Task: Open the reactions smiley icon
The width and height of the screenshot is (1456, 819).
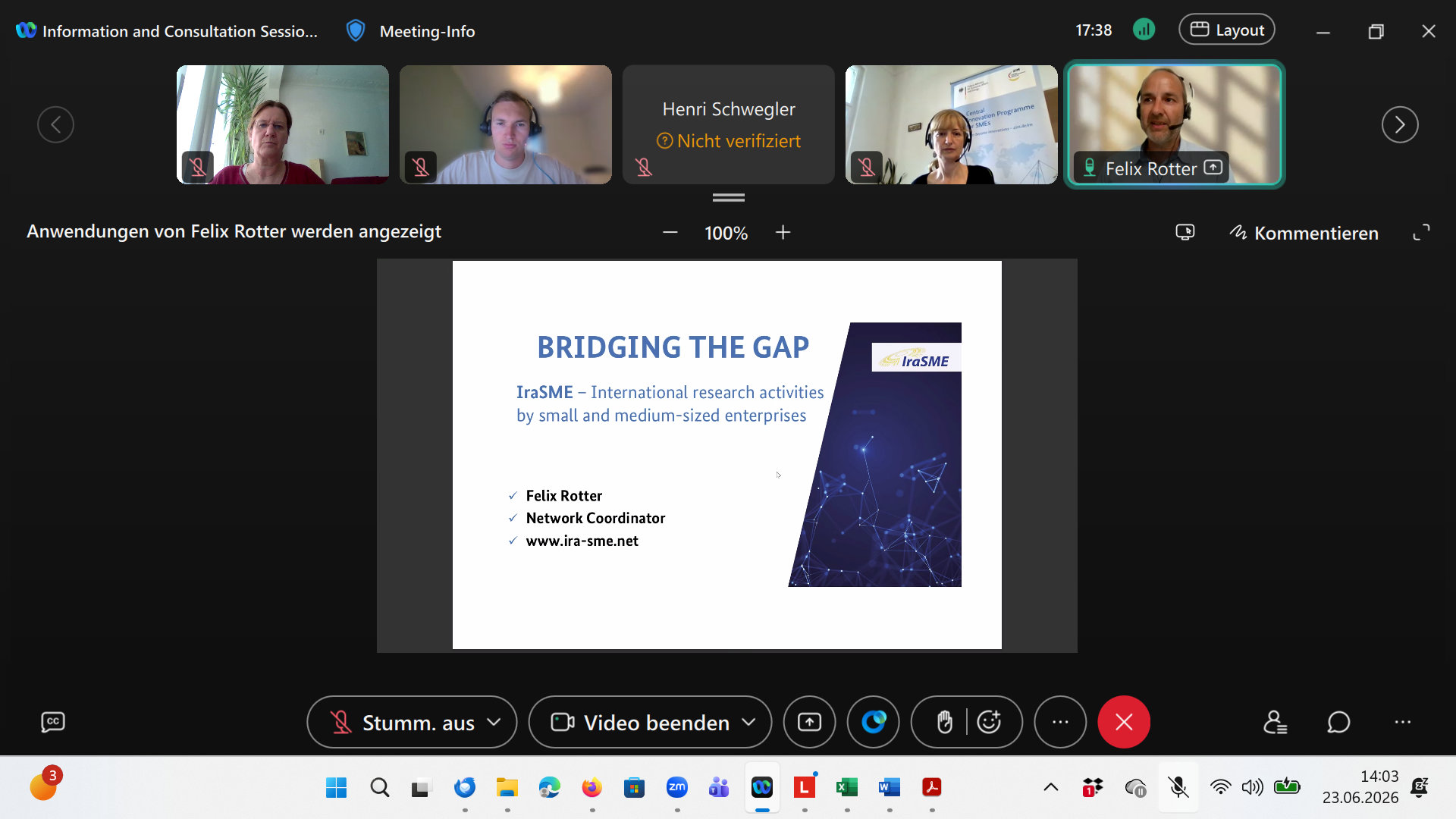Action: pos(990,722)
